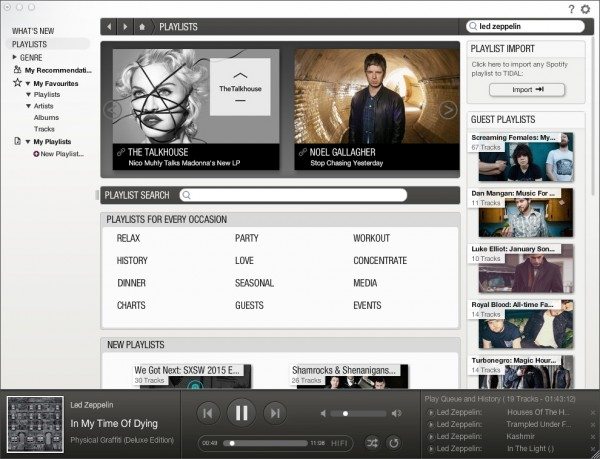Open the Events playlist category

pos(367,305)
